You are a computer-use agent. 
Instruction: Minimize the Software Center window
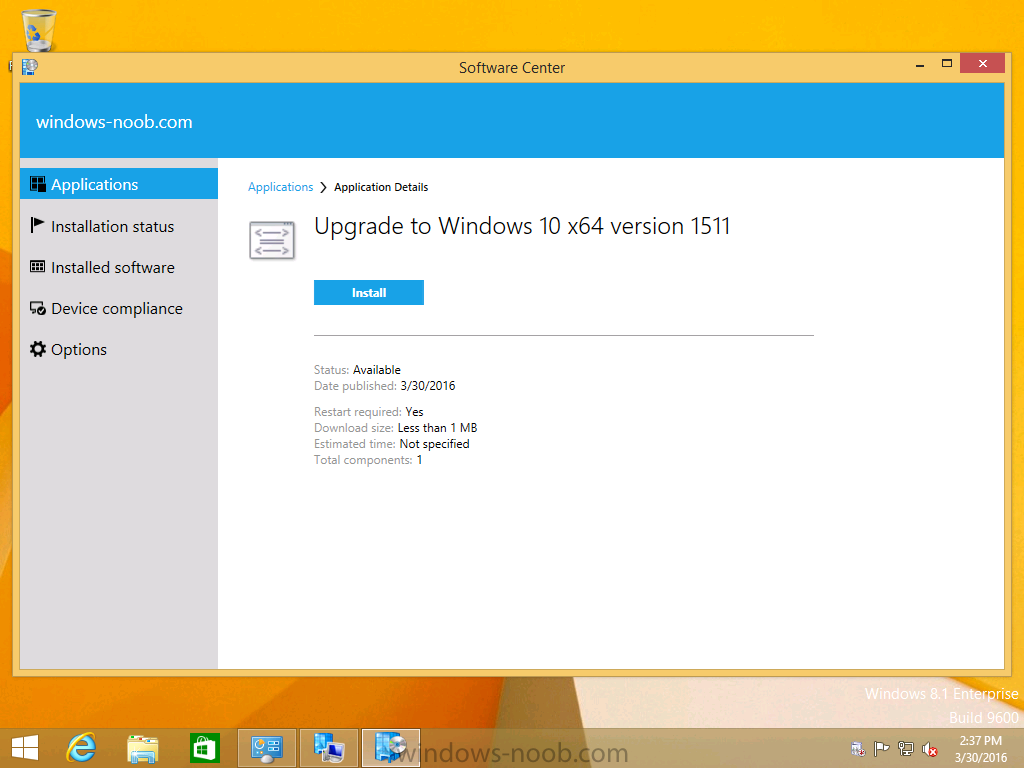920,64
